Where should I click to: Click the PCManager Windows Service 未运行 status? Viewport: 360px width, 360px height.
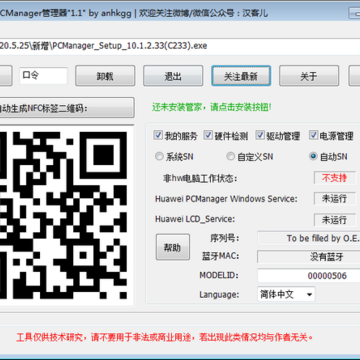click(x=335, y=199)
